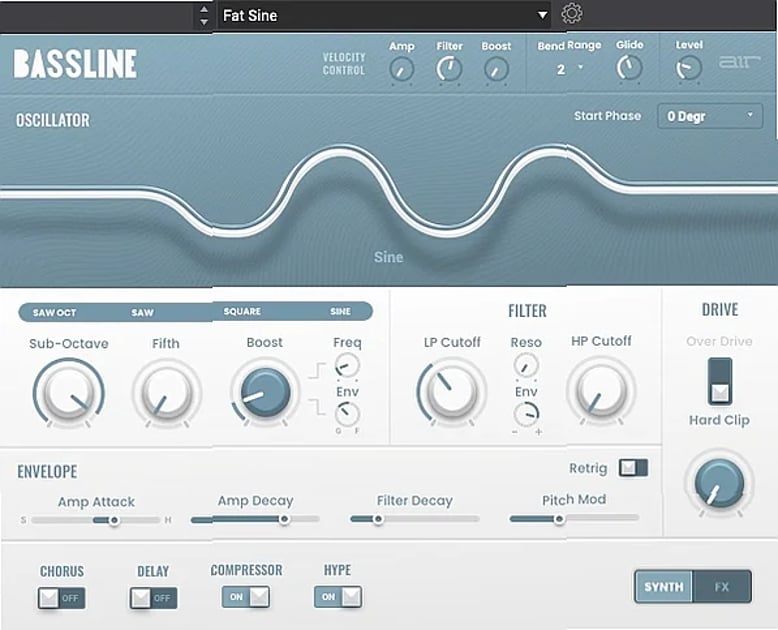Turn on the Chorus effect
The height and width of the screenshot is (630, 778).
pyautogui.click(x=62, y=598)
